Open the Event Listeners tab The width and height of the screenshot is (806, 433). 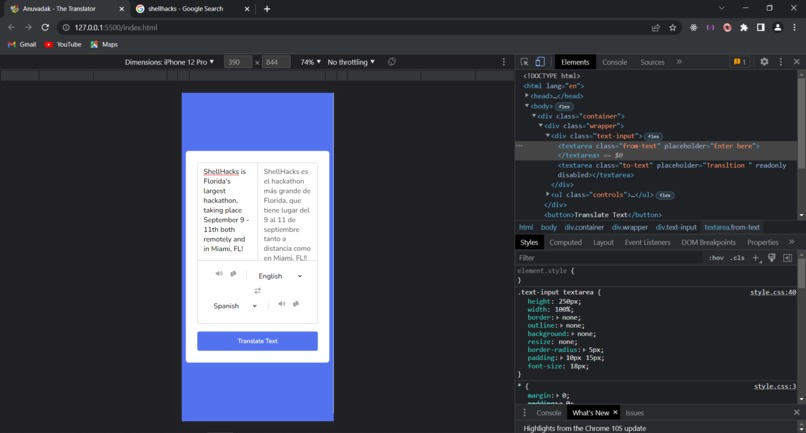click(x=647, y=242)
